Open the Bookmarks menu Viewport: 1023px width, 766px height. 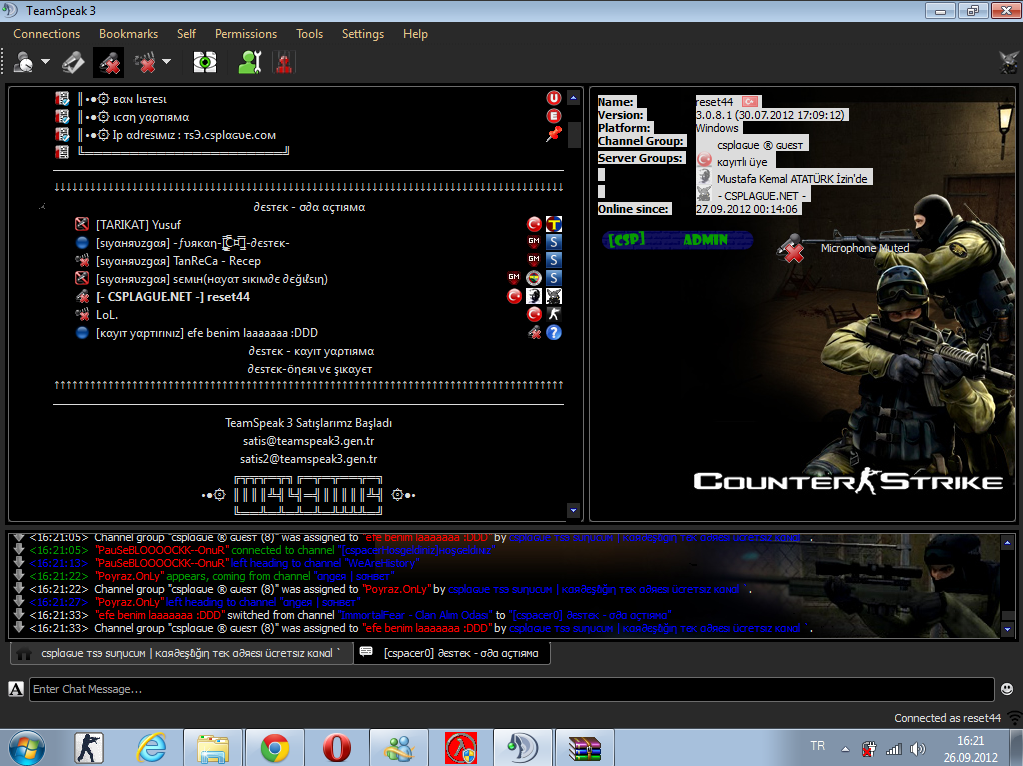128,34
